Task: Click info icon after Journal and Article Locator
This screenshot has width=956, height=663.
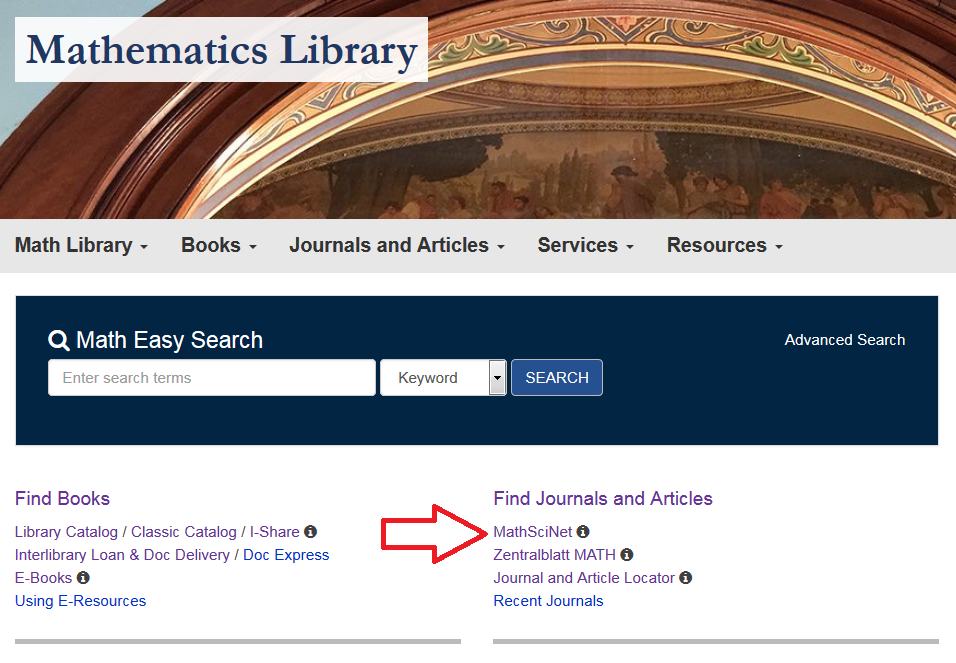Action: click(x=685, y=578)
